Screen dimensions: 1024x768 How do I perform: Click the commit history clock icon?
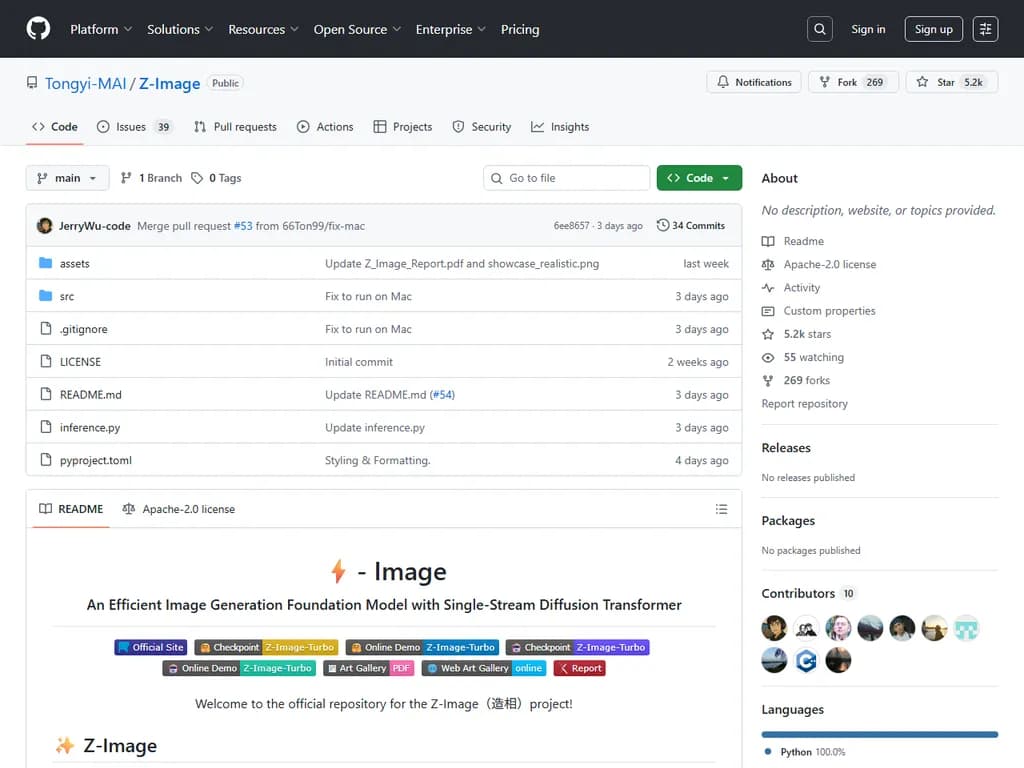(663, 226)
